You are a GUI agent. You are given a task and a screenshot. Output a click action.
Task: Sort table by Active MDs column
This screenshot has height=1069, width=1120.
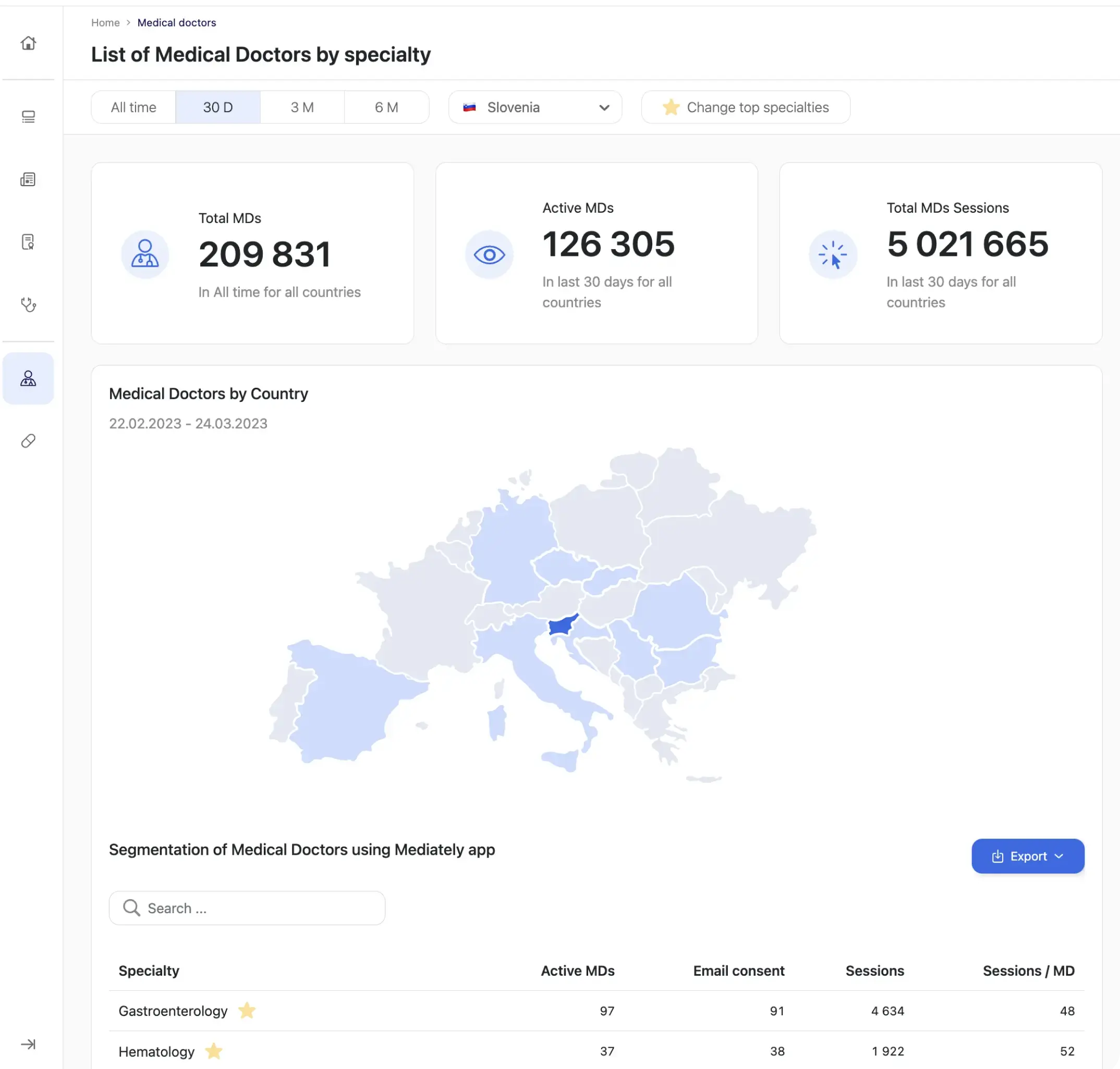tap(577, 970)
